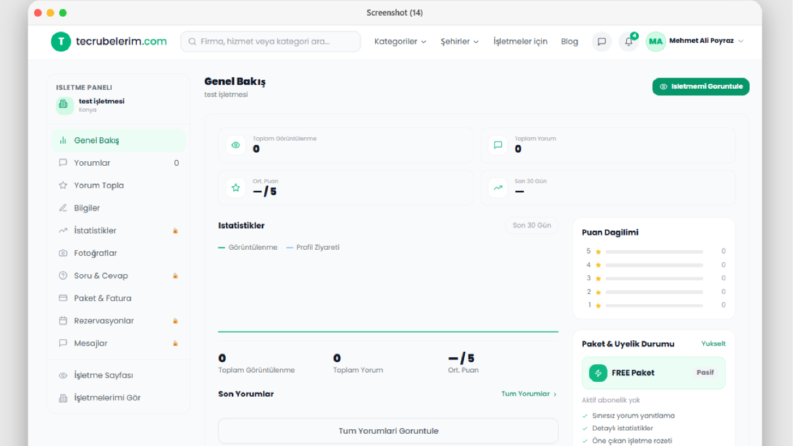Screen dimensions: 793x446
Task: Open Paket & Fatura section
Action: tap(118, 298)
